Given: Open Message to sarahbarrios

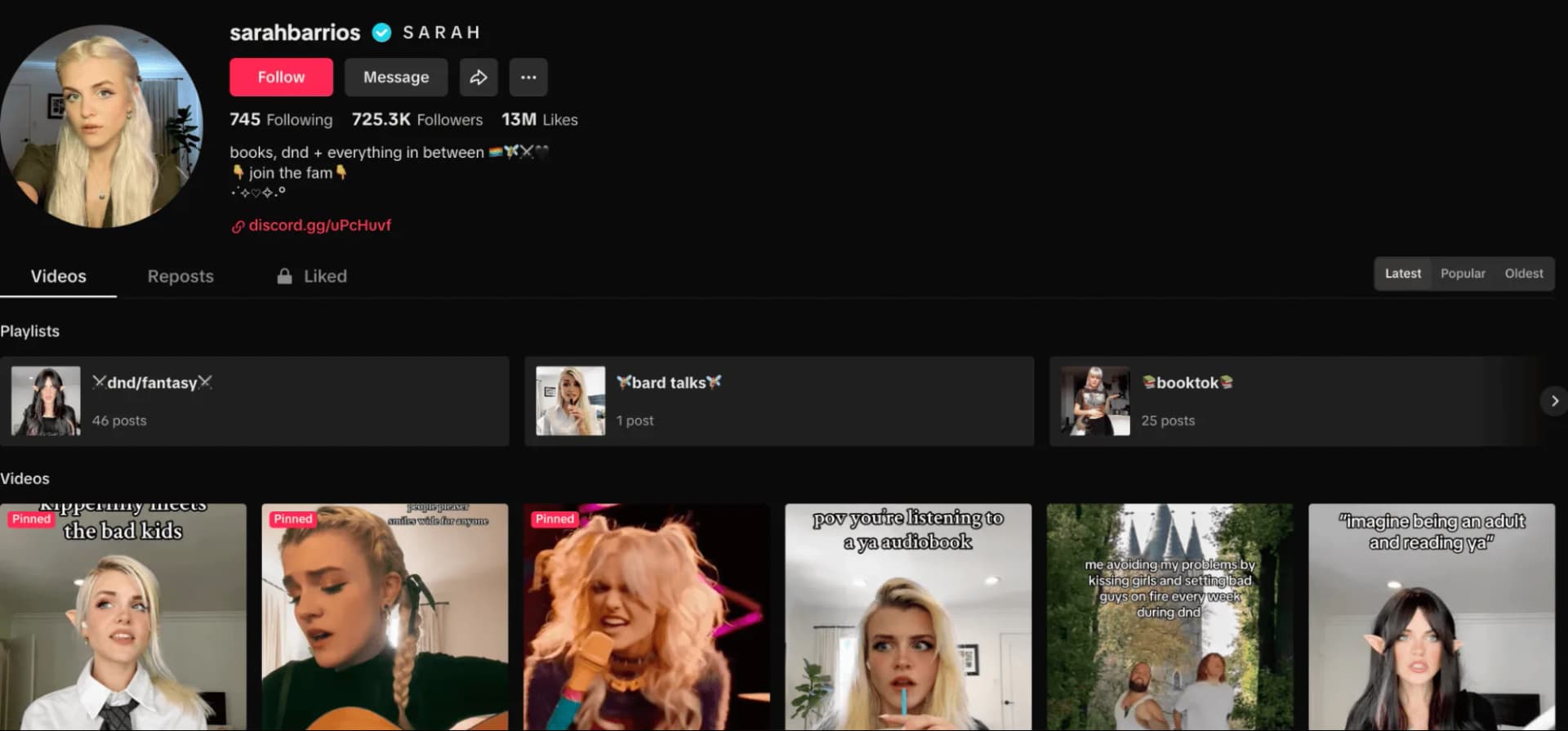Looking at the screenshot, I should tap(396, 78).
